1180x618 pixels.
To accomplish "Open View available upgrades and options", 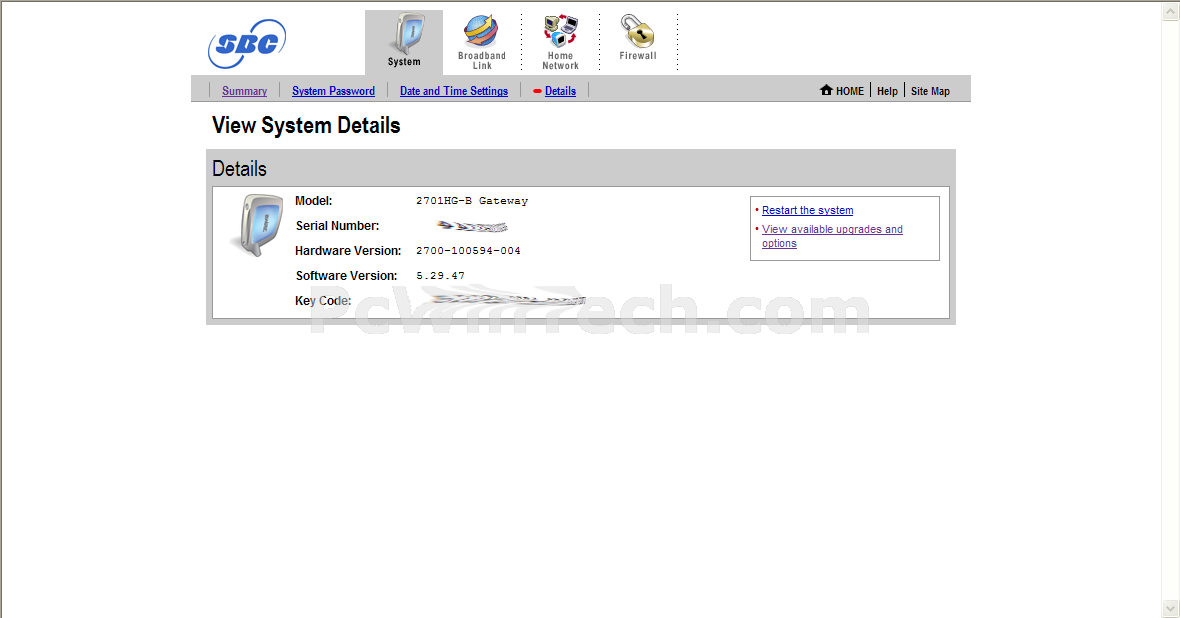I will [832, 236].
